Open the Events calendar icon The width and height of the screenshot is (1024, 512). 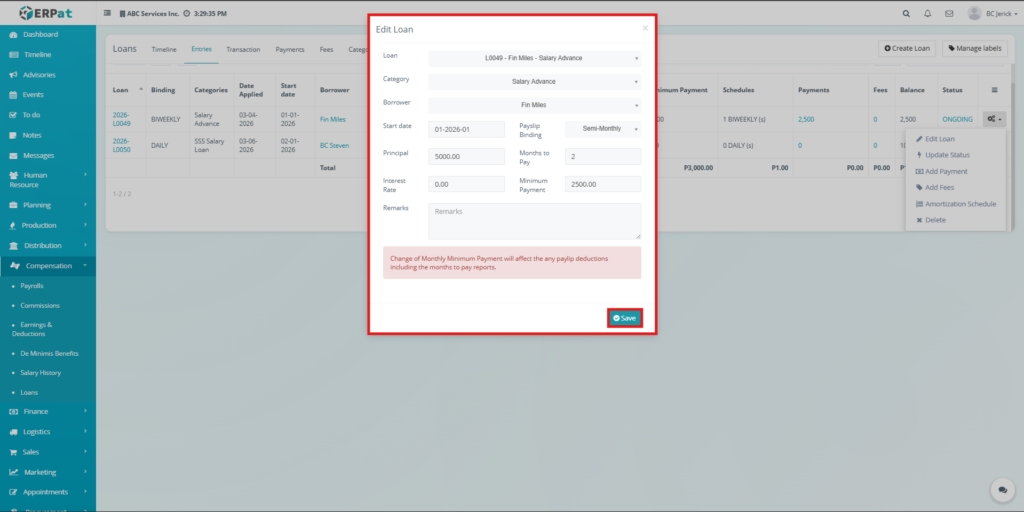coord(13,95)
